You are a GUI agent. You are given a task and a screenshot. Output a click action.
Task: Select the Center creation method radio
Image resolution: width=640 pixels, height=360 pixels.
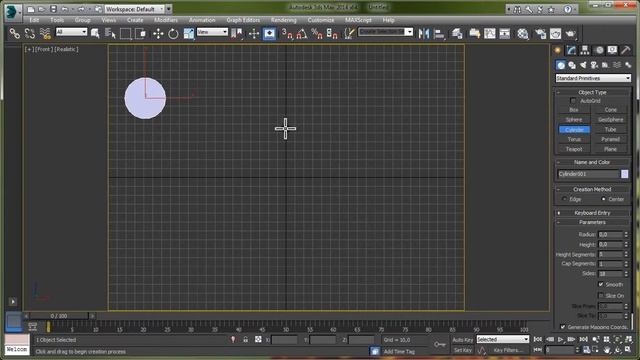(x=604, y=199)
